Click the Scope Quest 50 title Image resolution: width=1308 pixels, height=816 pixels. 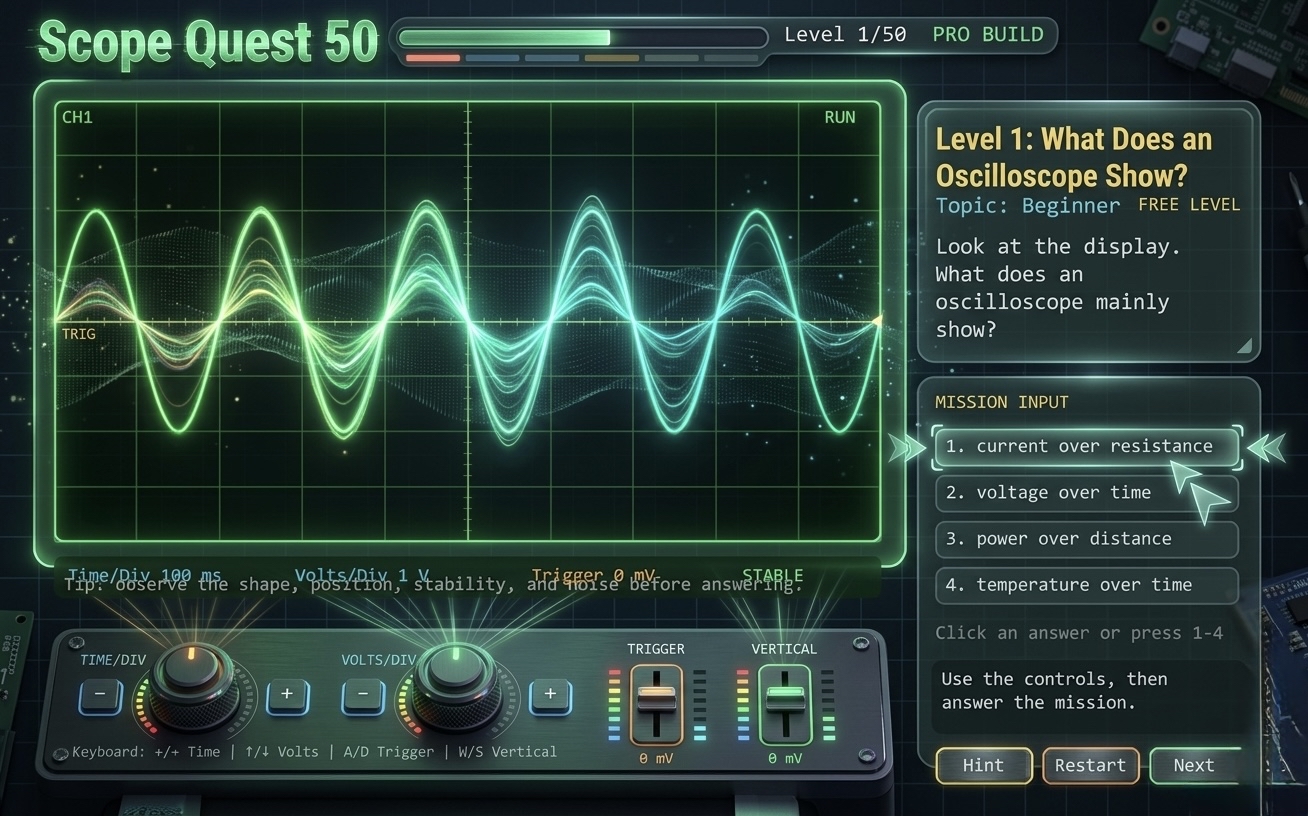(x=208, y=42)
